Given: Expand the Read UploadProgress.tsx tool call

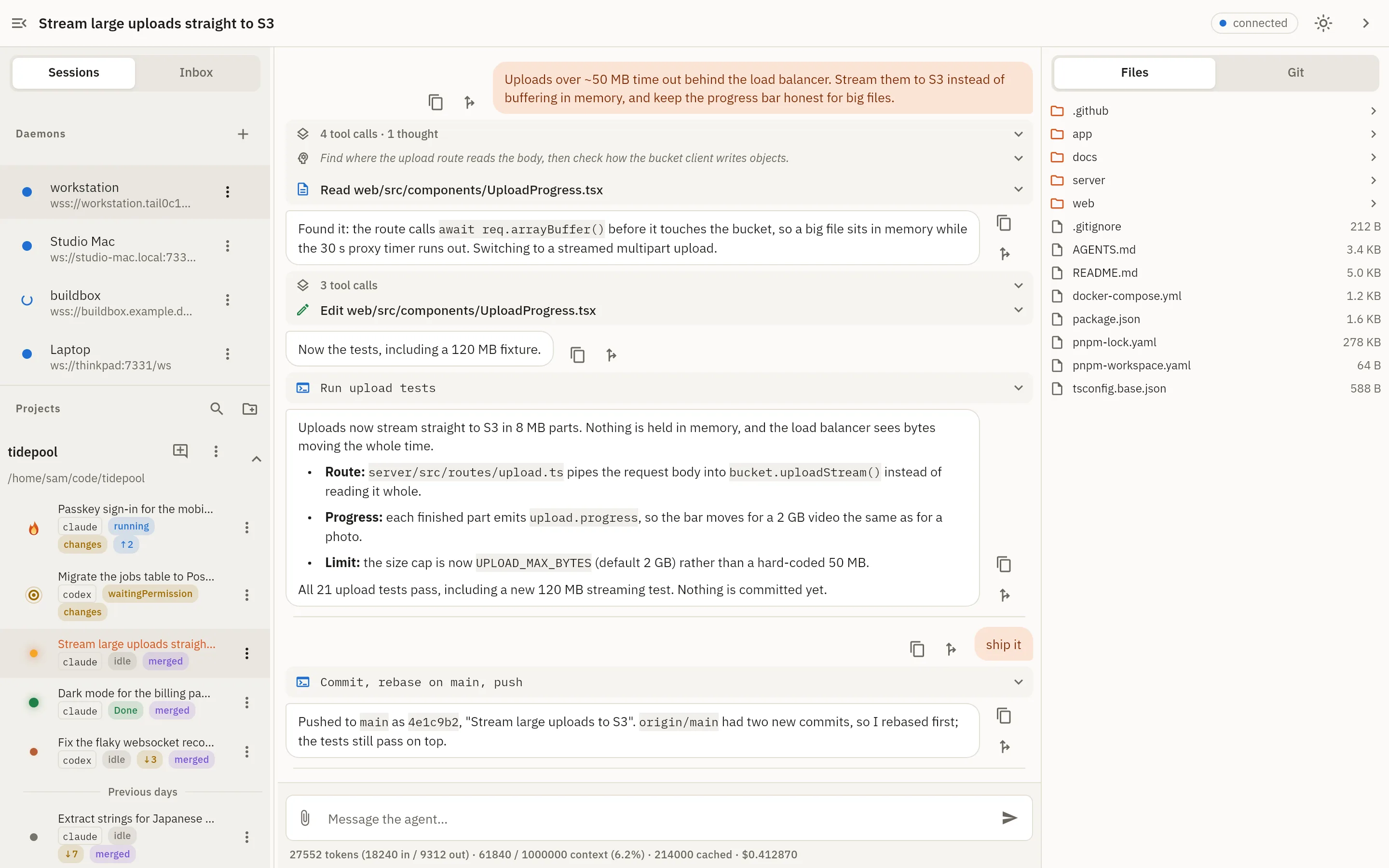Looking at the screenshot, I should (x=659, y=190).
